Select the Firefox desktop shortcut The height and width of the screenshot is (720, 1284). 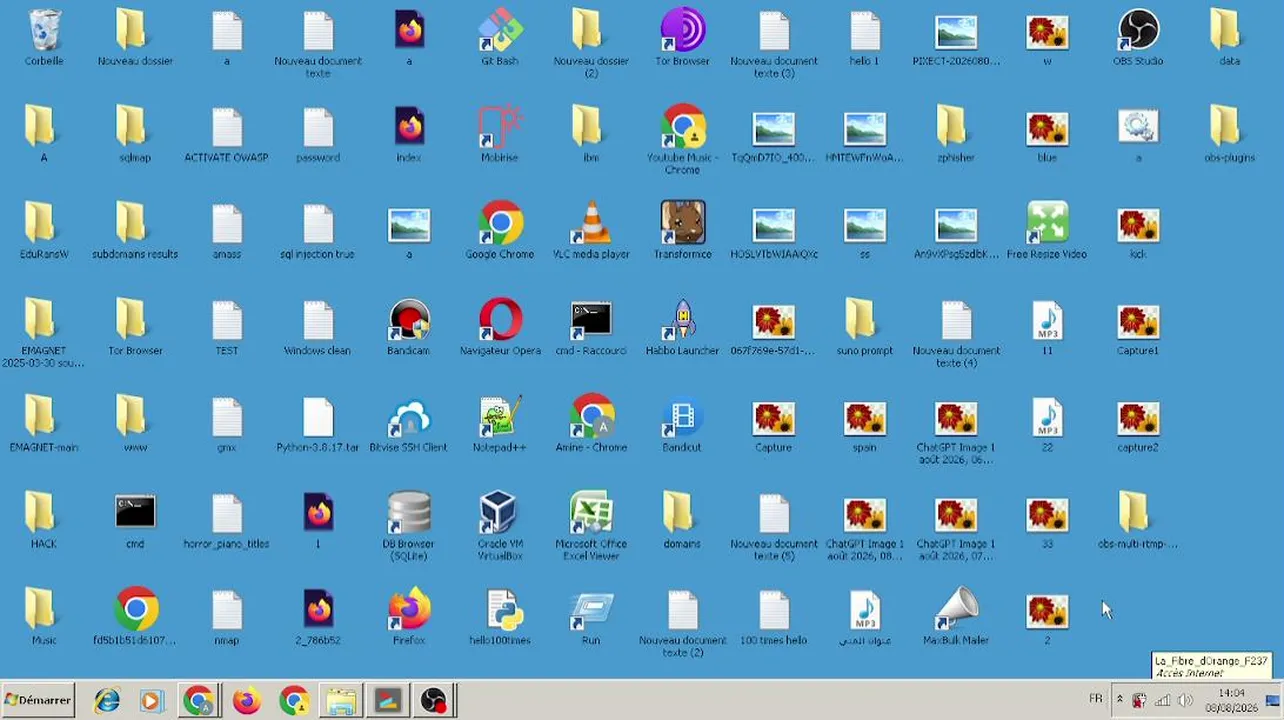[409, 618]
